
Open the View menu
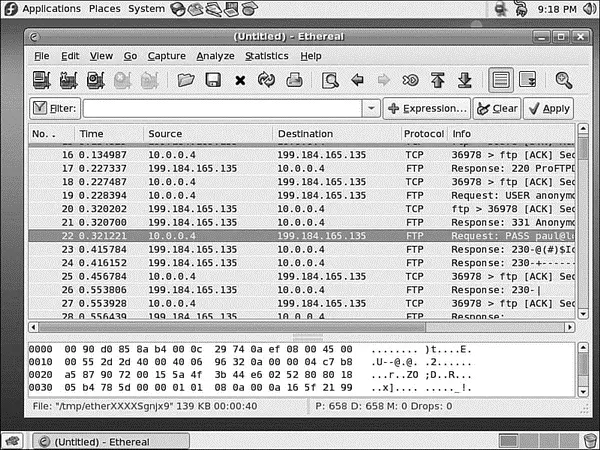(x=101, y=56)
